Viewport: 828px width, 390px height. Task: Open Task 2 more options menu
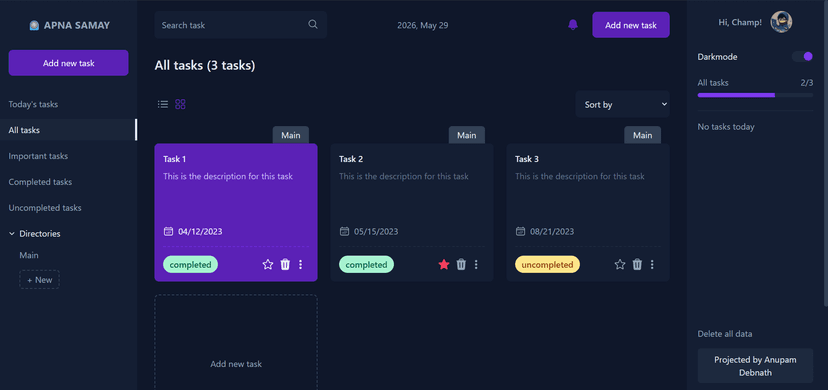tap(476, 264)
